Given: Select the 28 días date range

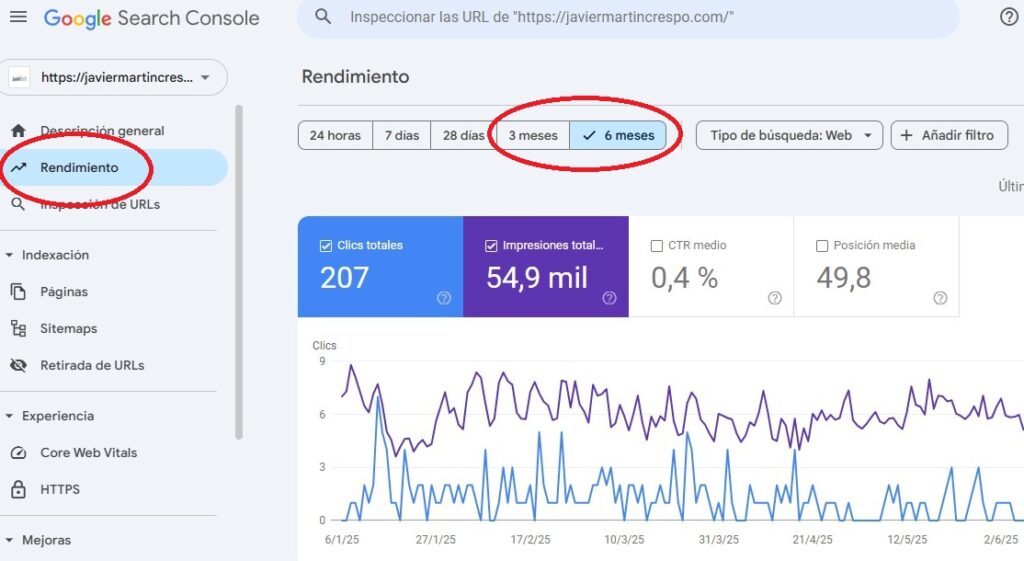Looking at the screenshot, I should coord(464,135).
